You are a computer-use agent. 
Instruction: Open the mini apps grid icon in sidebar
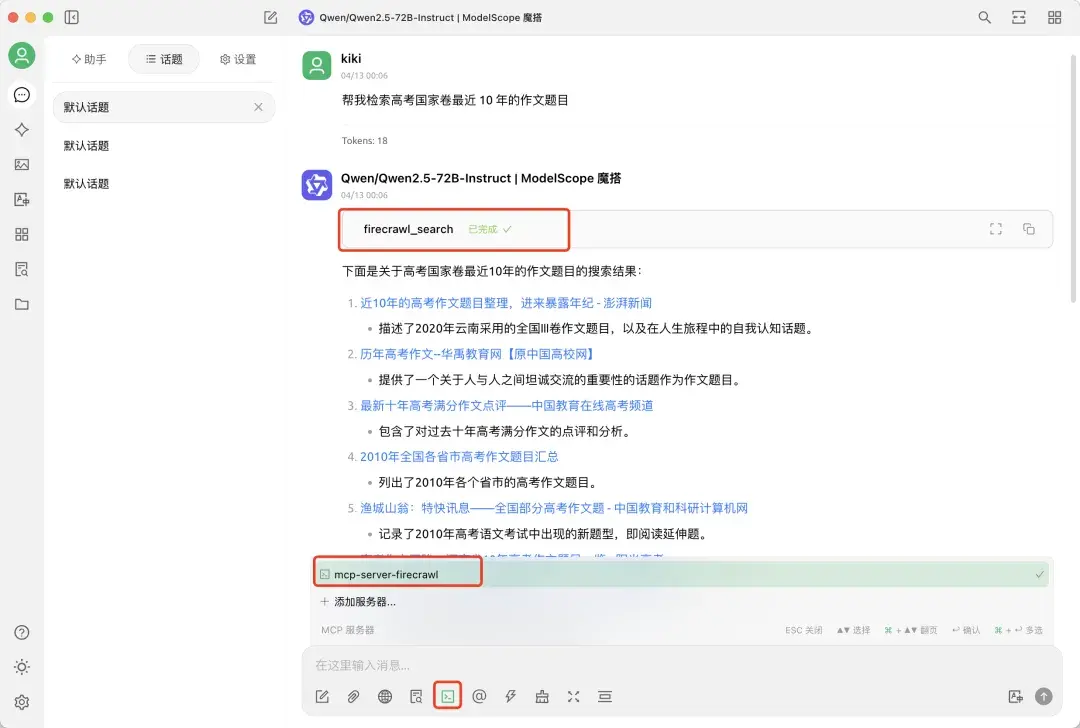pos(22,234)
